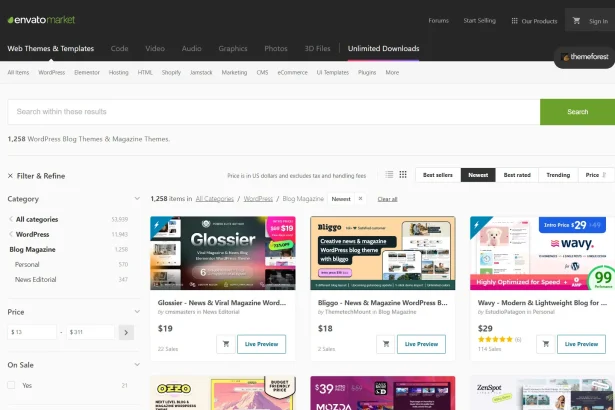Screen dimensions: 615x410
Task: Select HTML subcategory
Action: (x=145, y=73)
